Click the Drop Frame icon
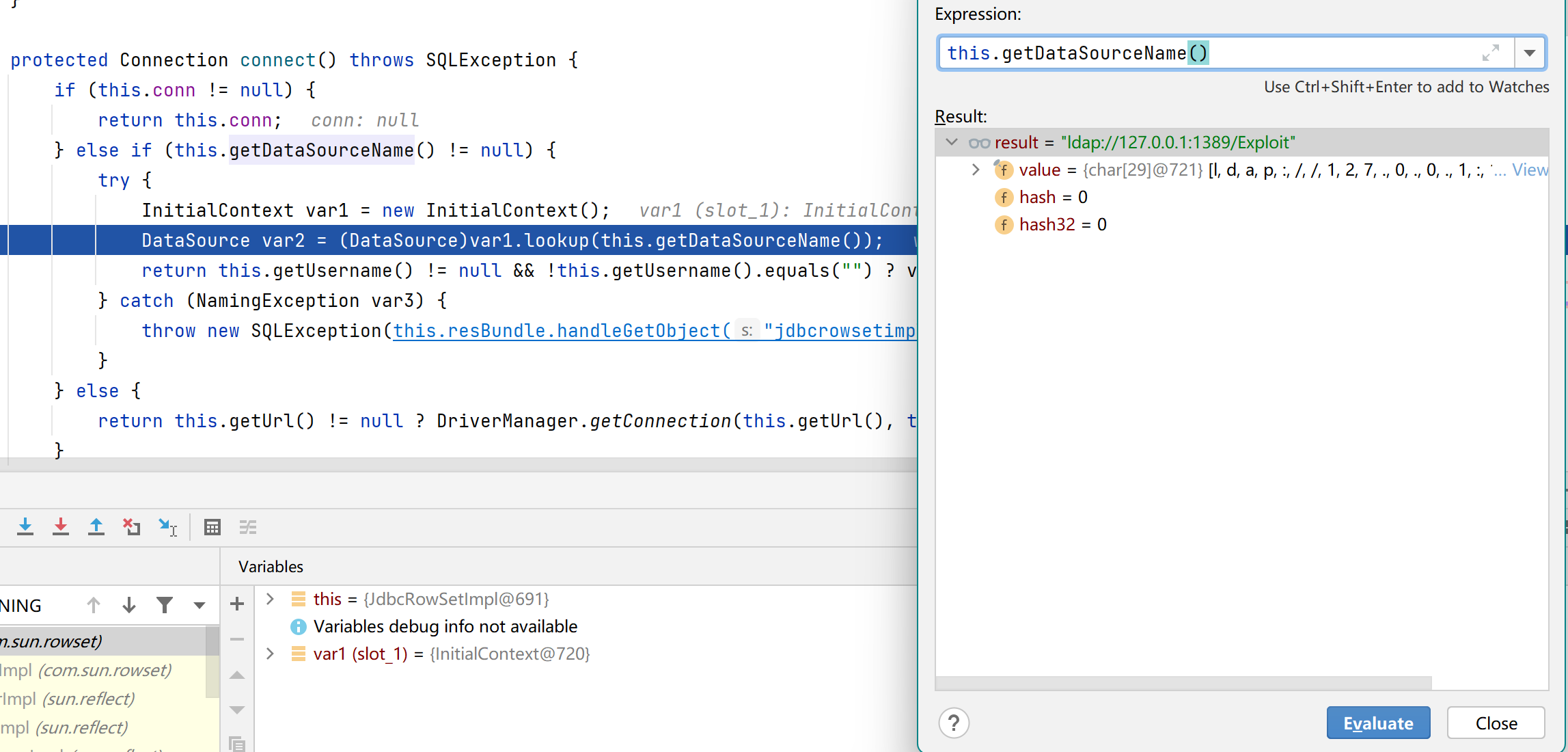 point(132,527)
